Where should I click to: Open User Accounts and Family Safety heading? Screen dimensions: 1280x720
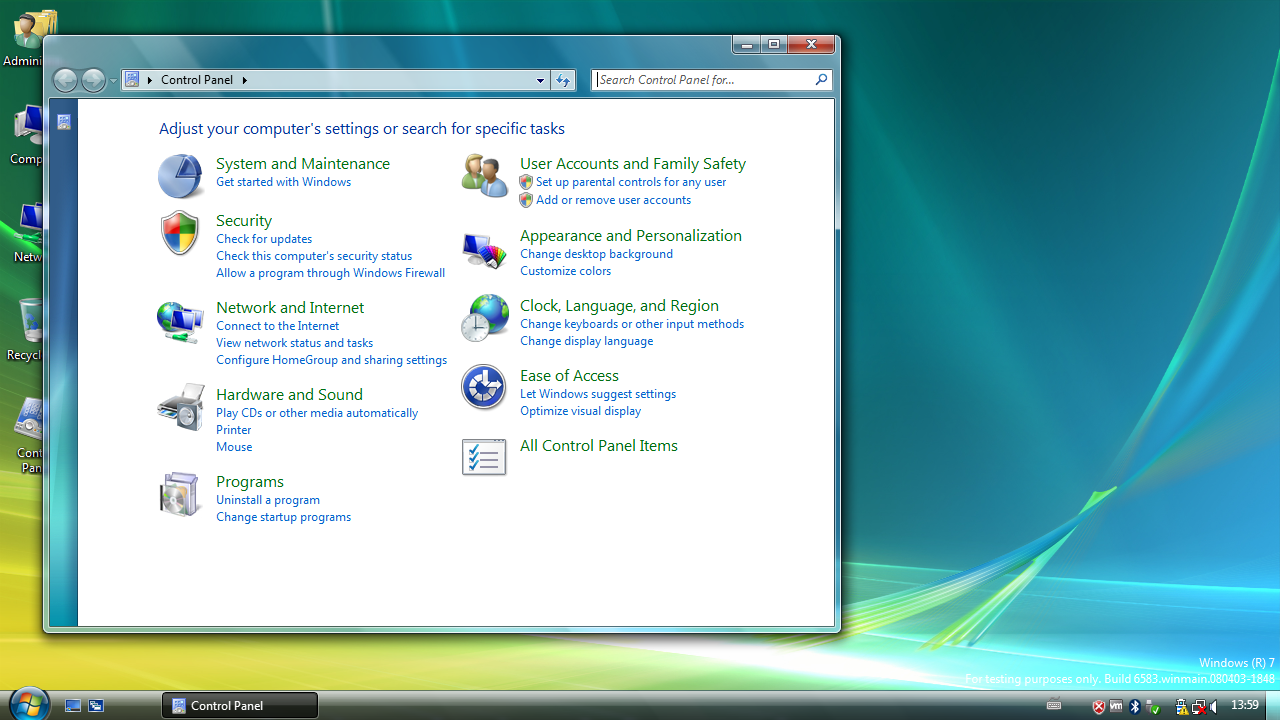point(633,163)
